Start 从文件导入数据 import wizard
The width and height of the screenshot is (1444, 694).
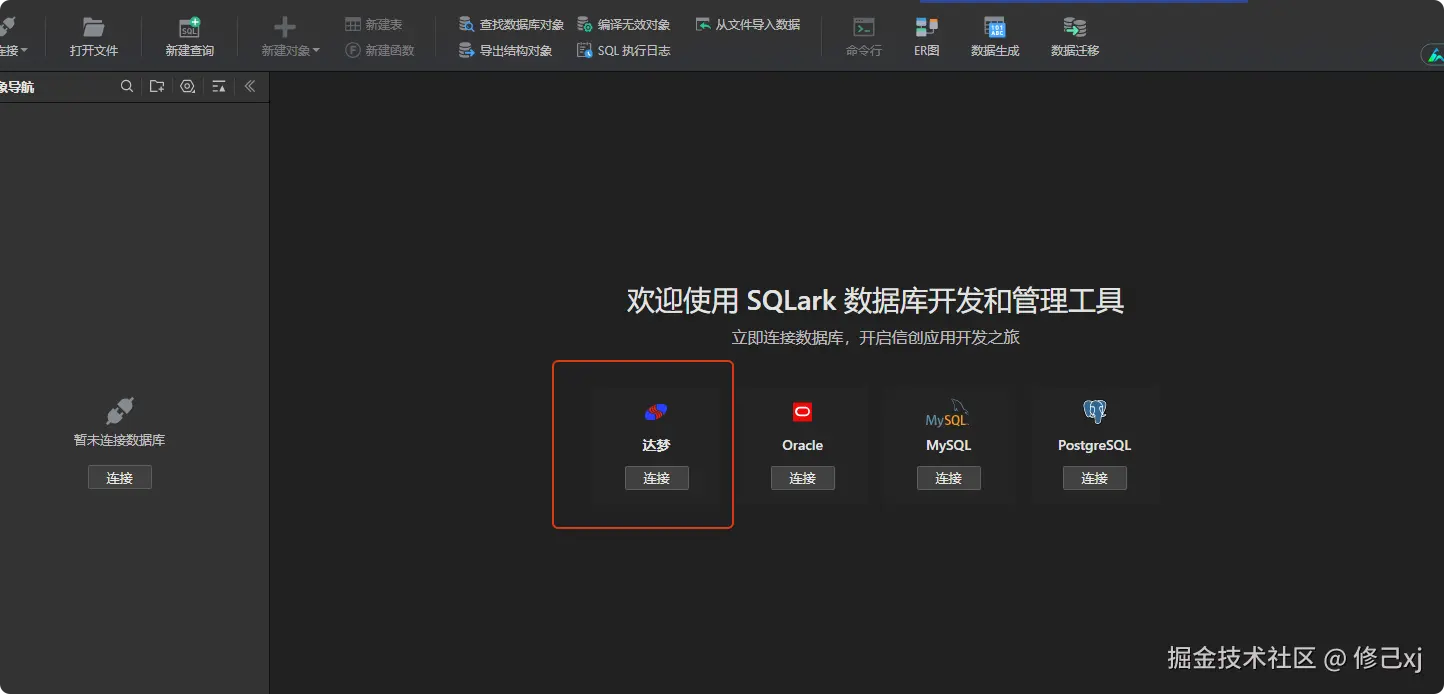(748, 23)
